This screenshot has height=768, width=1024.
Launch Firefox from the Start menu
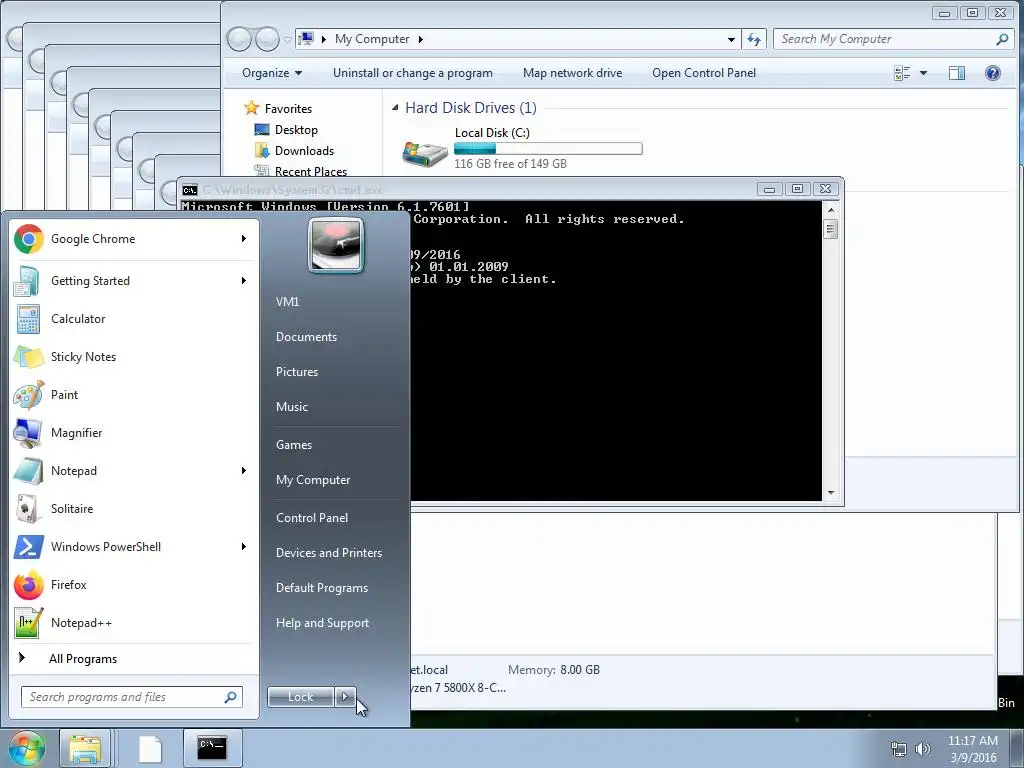click(x=131, y=585)
